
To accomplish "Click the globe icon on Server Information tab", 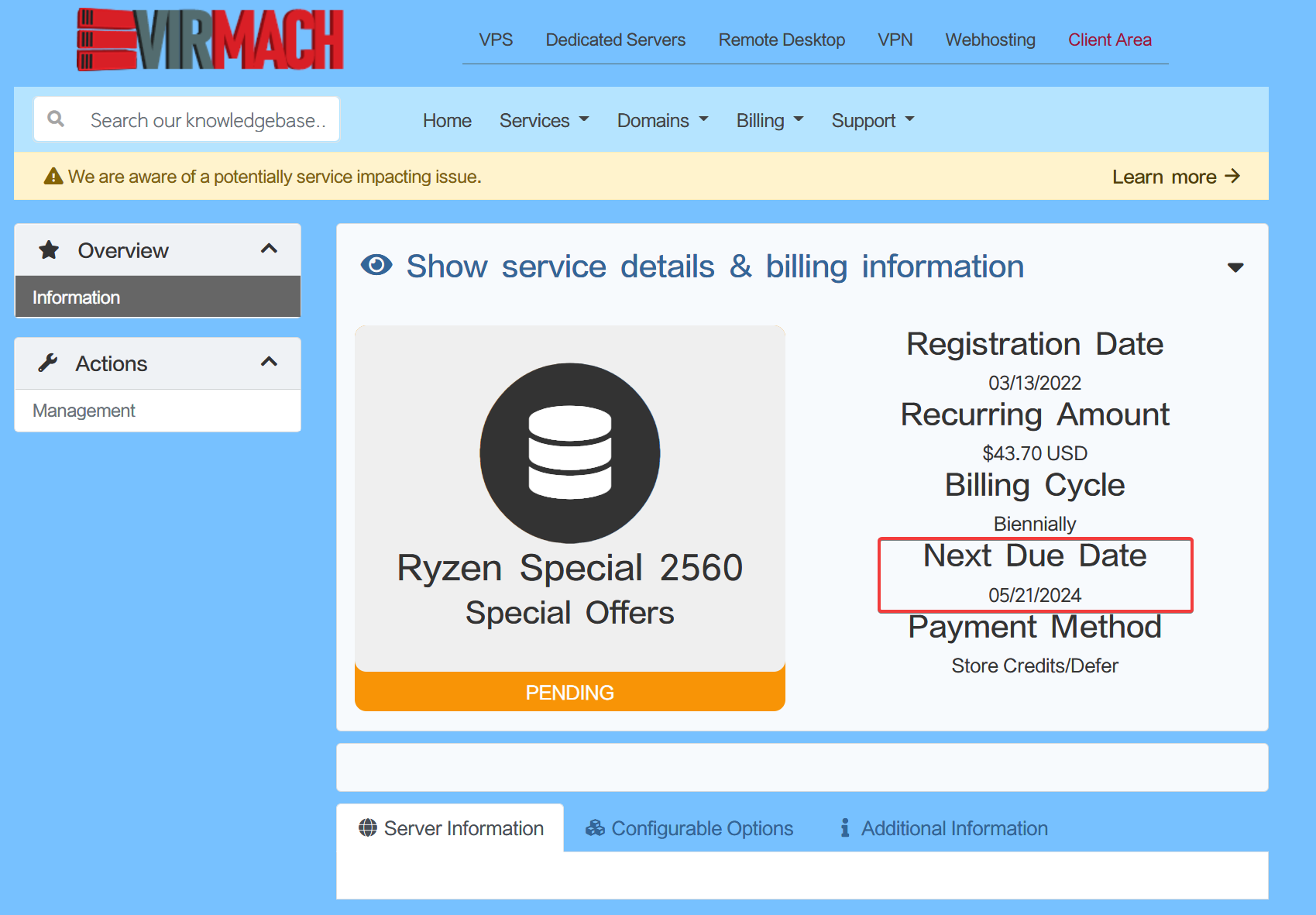I will point(368,827).
